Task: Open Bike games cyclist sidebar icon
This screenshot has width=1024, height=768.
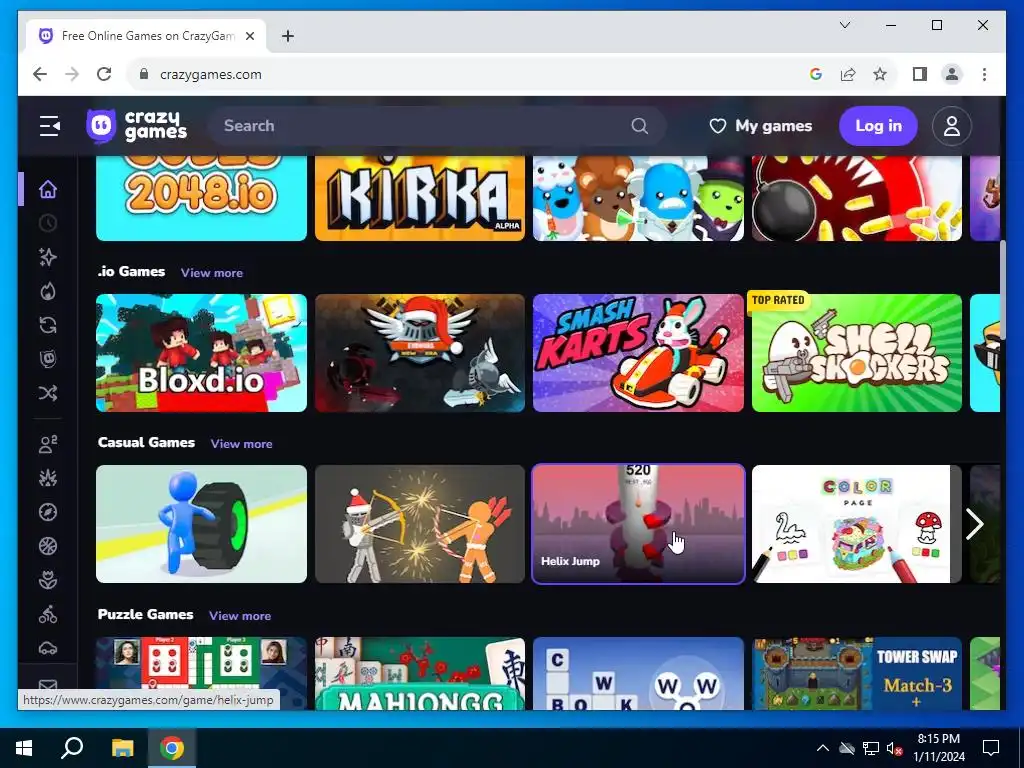Action: pyautogui.click(x=48, y=615)
